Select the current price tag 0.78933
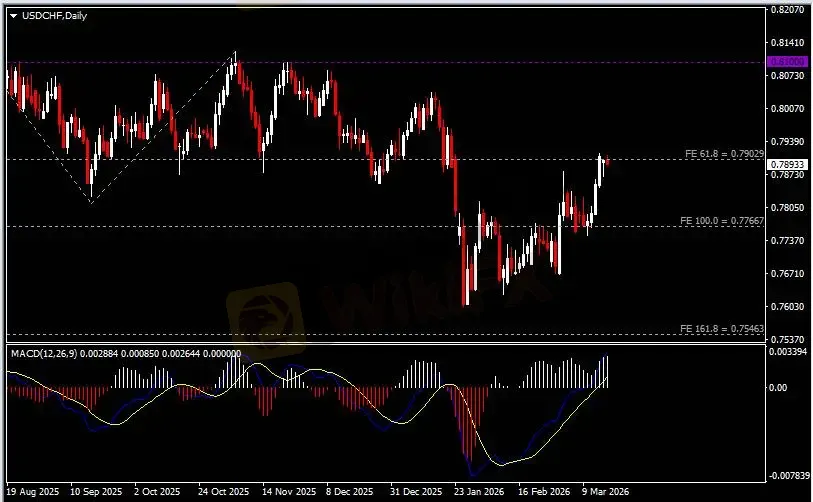The image size is (813, 502). (x=785, y=164)
